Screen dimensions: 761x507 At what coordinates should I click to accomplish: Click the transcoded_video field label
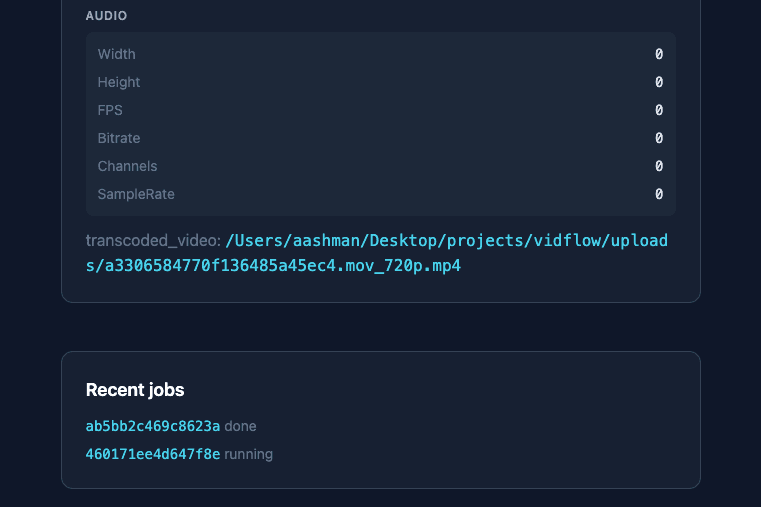[153, 241]
